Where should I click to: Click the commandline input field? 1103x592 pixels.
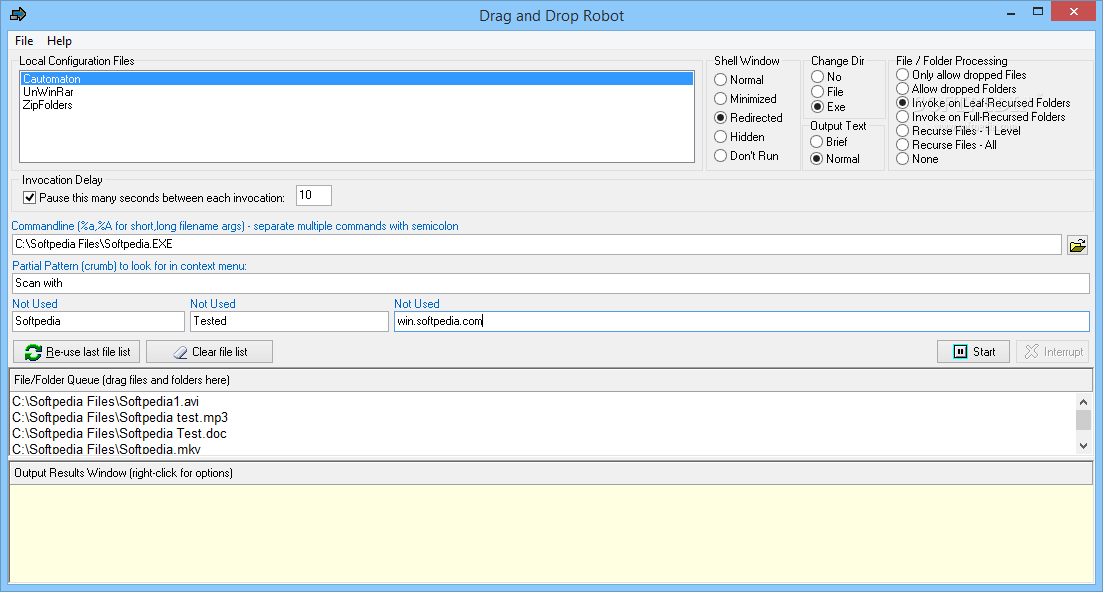(x=537, y=245)
